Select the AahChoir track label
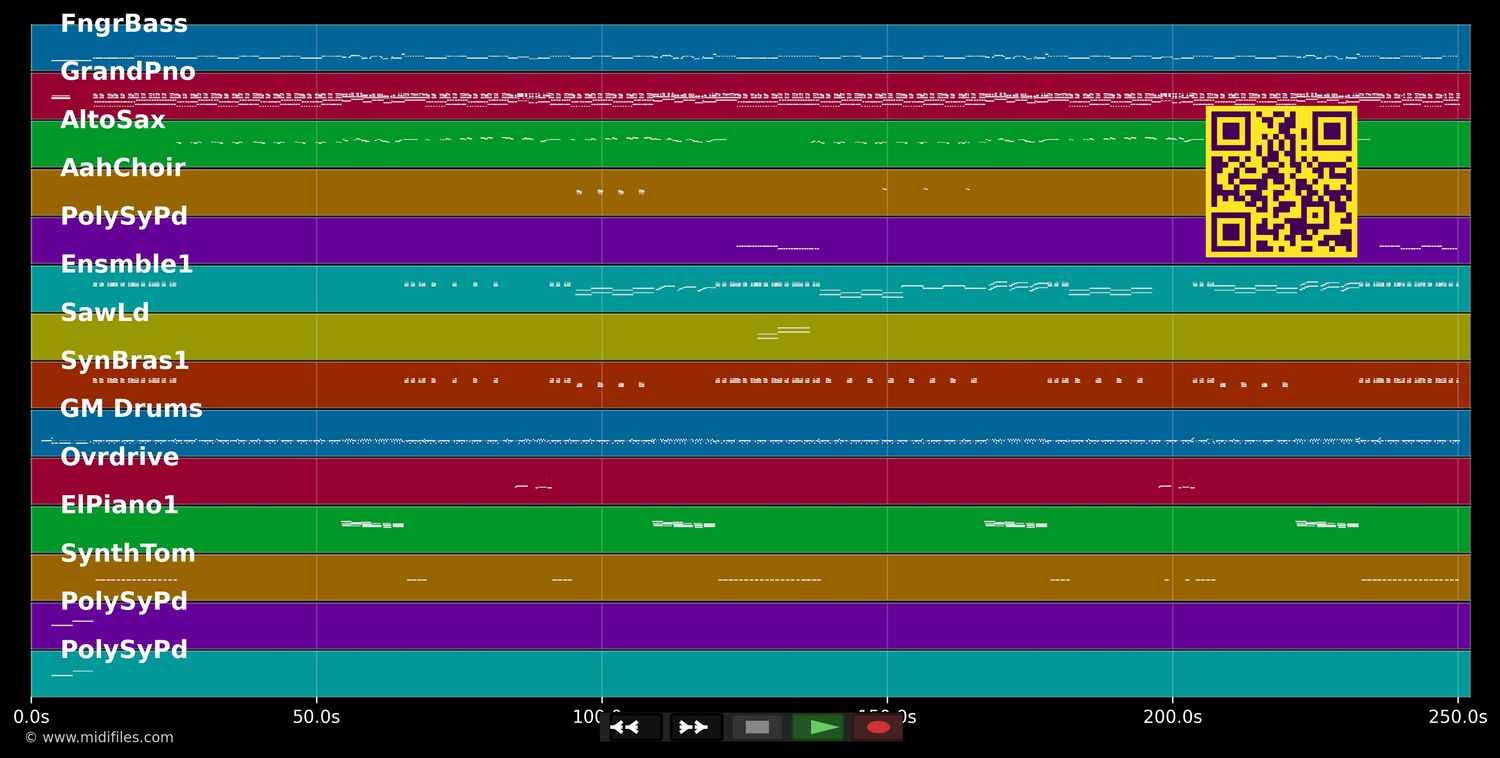Screen dimensions: 1500x758 (123, 168)
